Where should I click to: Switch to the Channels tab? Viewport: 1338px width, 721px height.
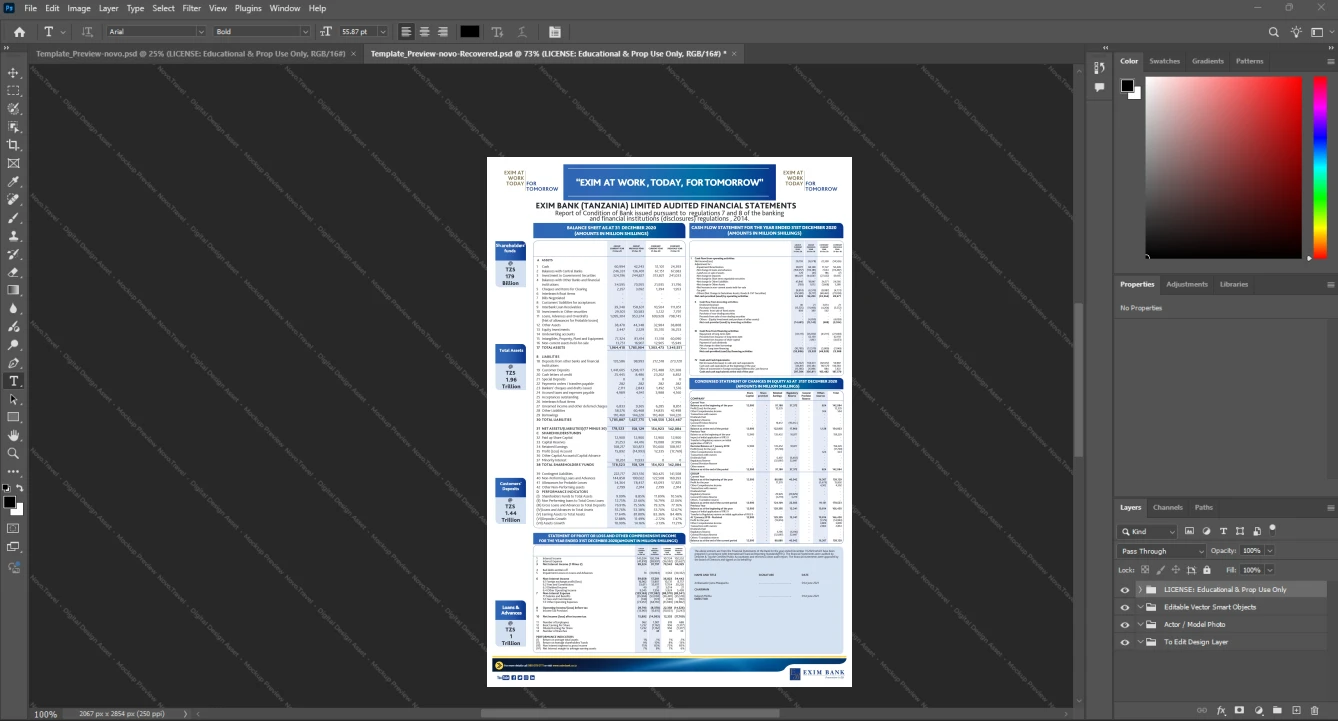[1167, 508]
